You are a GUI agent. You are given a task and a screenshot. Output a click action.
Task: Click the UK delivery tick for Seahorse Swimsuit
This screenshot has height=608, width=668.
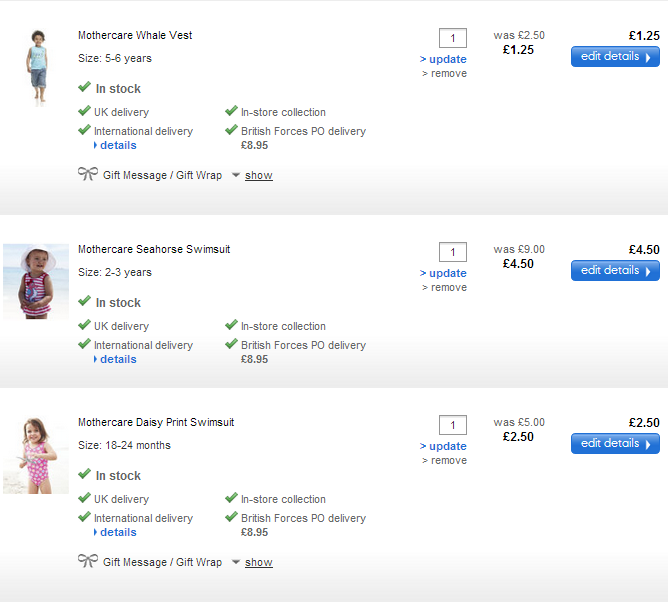[x=85, y=326]
